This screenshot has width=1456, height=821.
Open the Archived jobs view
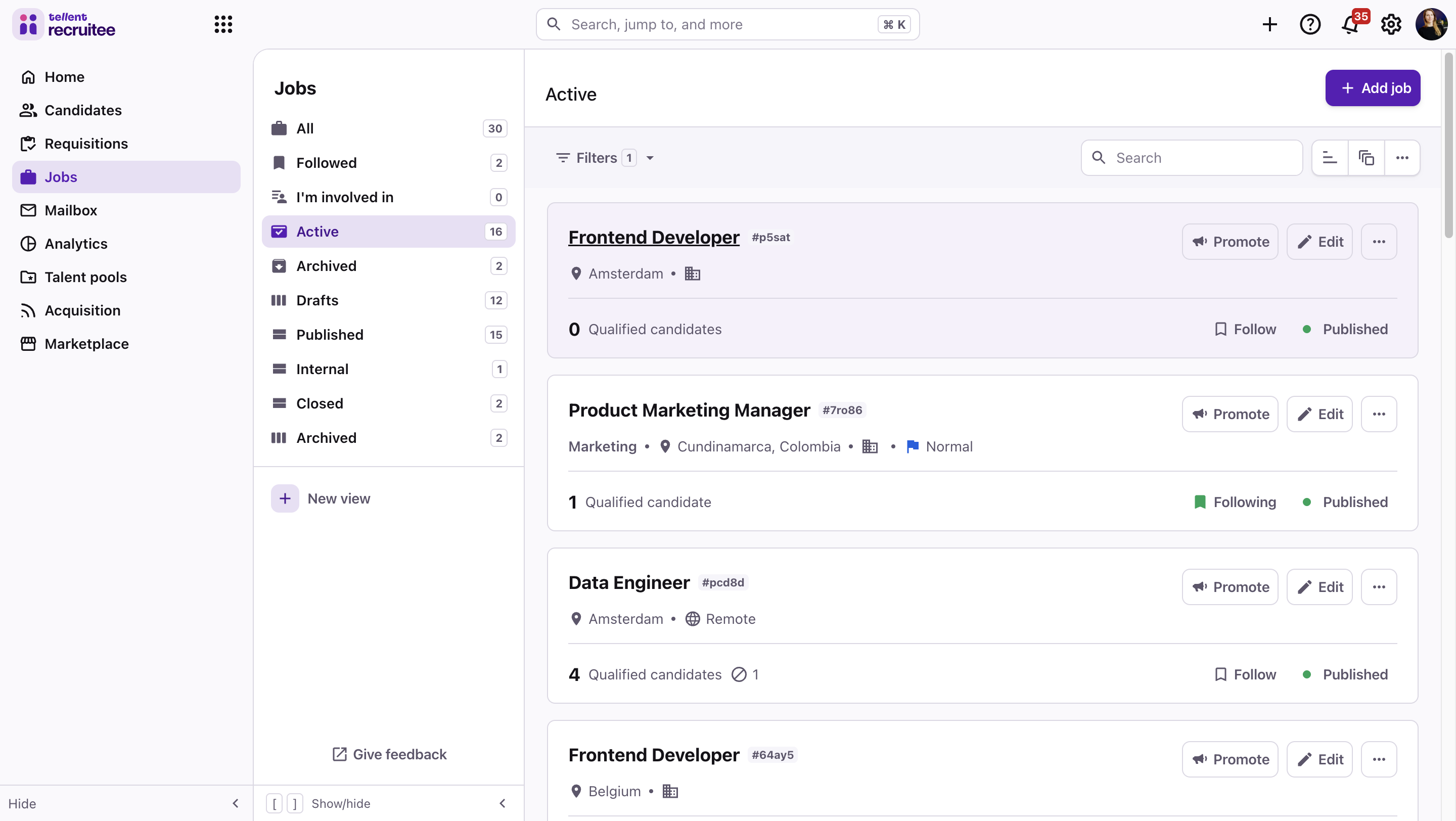tap(326, 265)
